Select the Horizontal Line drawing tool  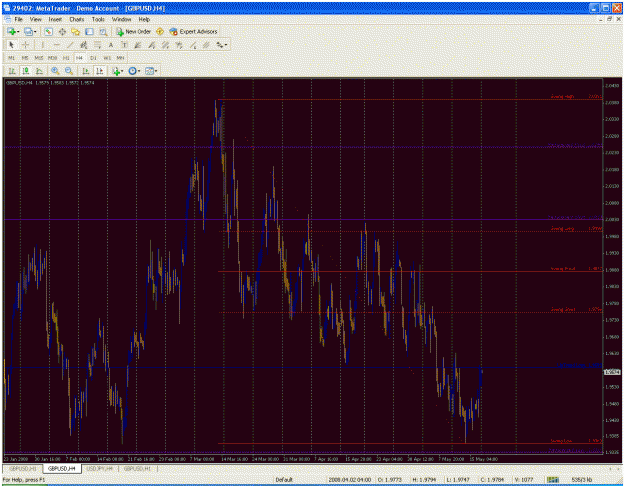(x=57, y=45)
